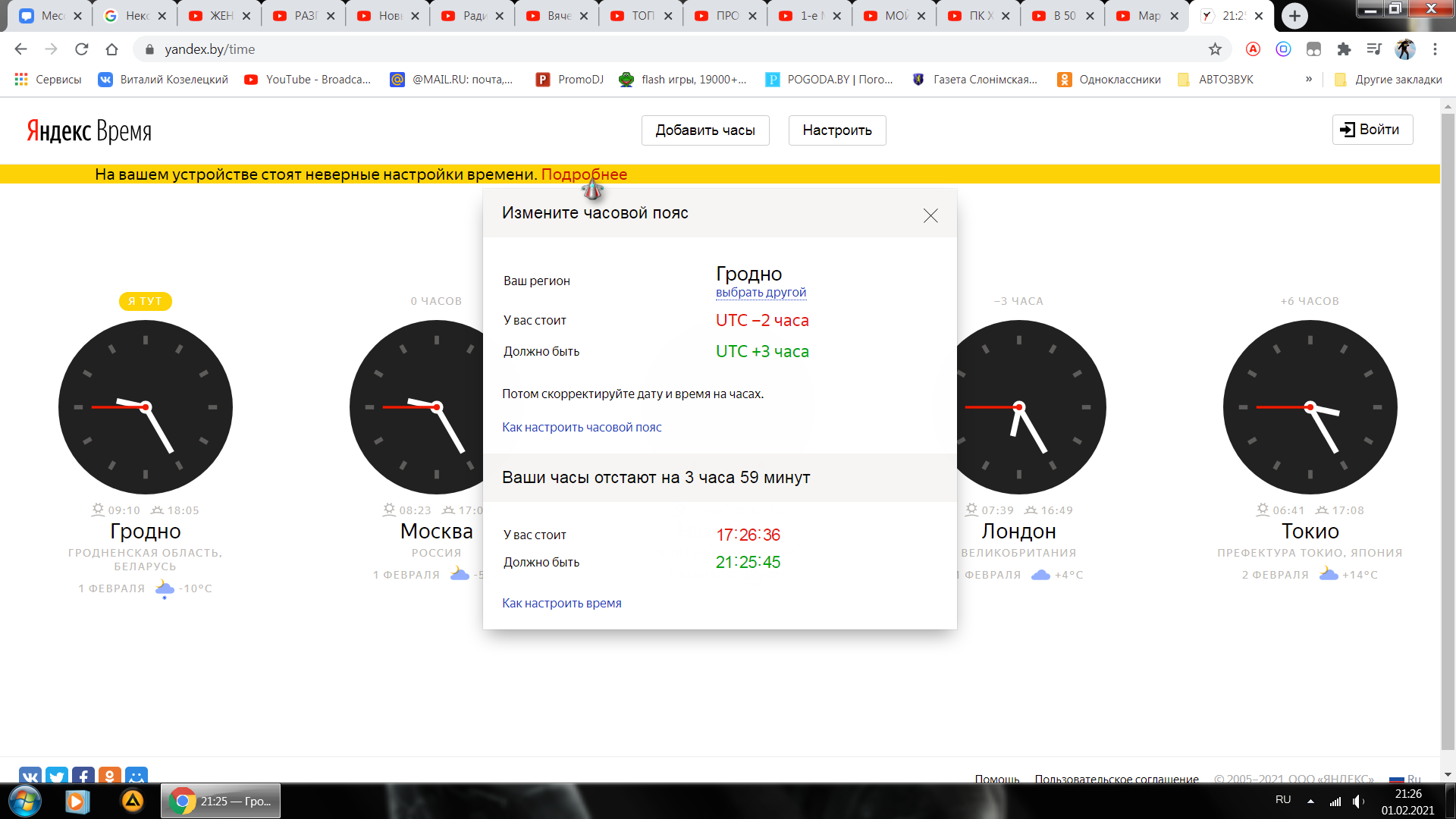Switch to the ТОП YouTube tab
1456x819 pixels.
click(x=642, y=16)
